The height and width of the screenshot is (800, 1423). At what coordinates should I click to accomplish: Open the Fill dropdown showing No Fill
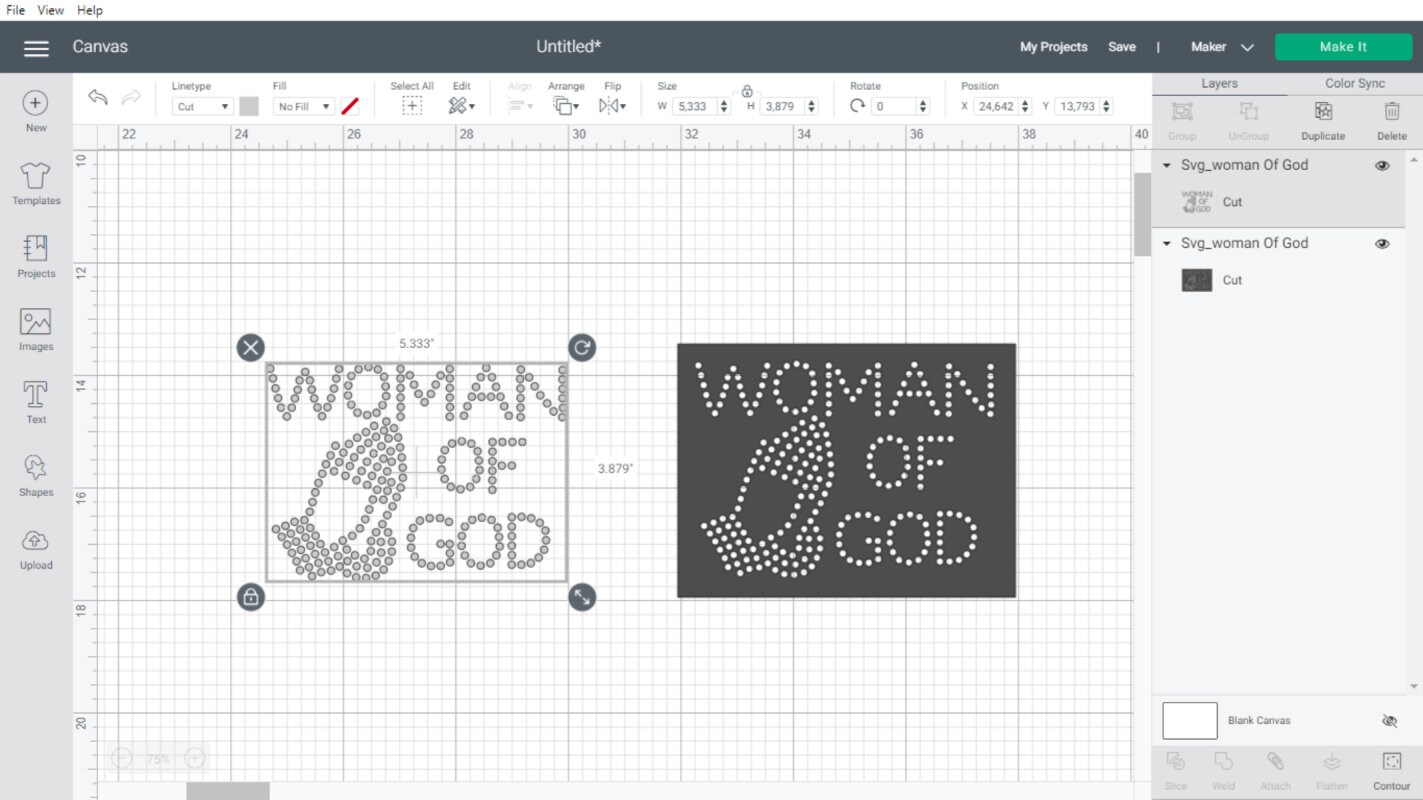coord(303,106)
